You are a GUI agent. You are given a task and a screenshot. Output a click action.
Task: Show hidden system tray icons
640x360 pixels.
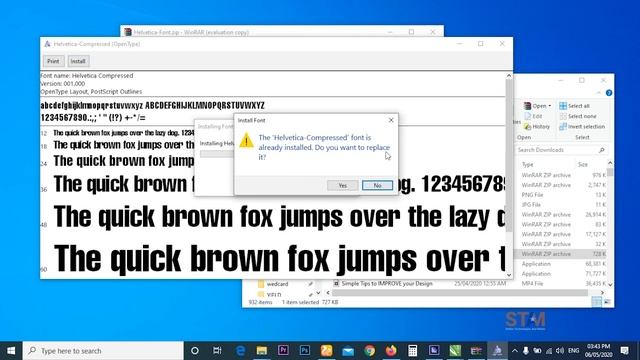click(515, 351)
